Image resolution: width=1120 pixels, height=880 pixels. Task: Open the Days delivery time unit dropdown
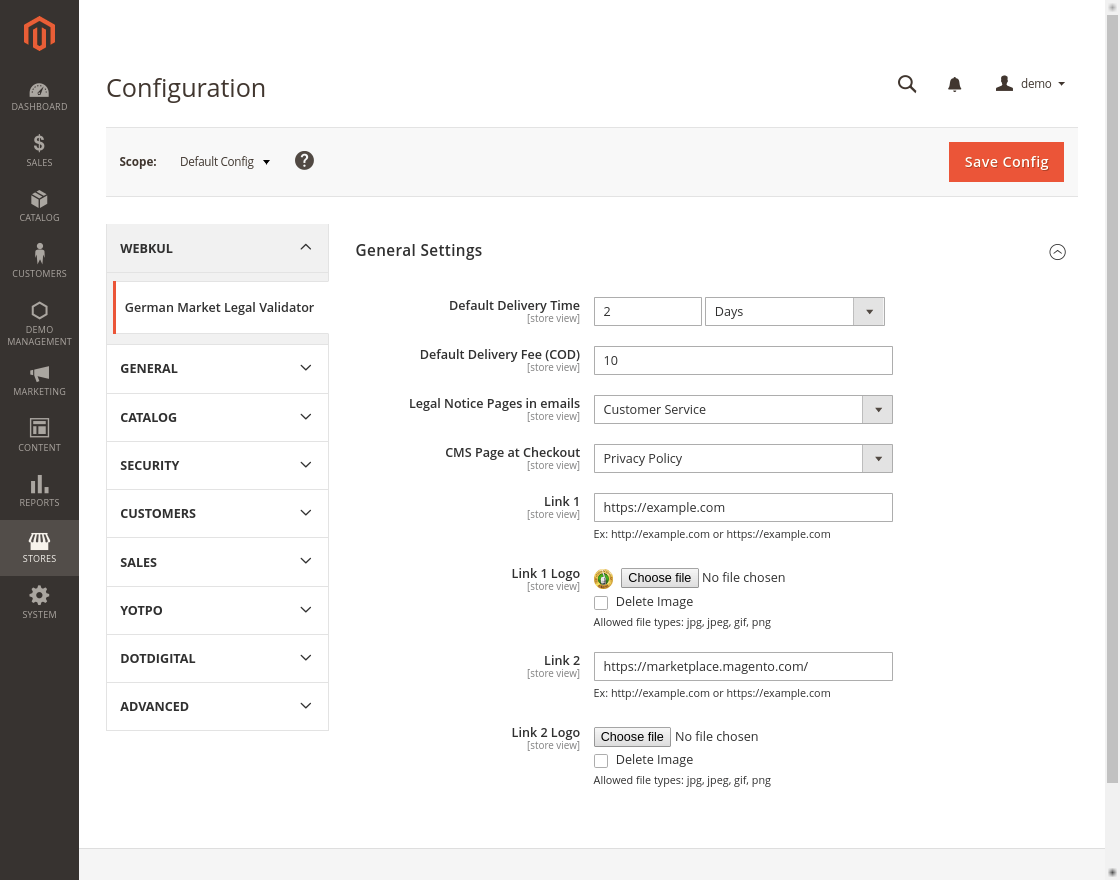pos(794,311)
